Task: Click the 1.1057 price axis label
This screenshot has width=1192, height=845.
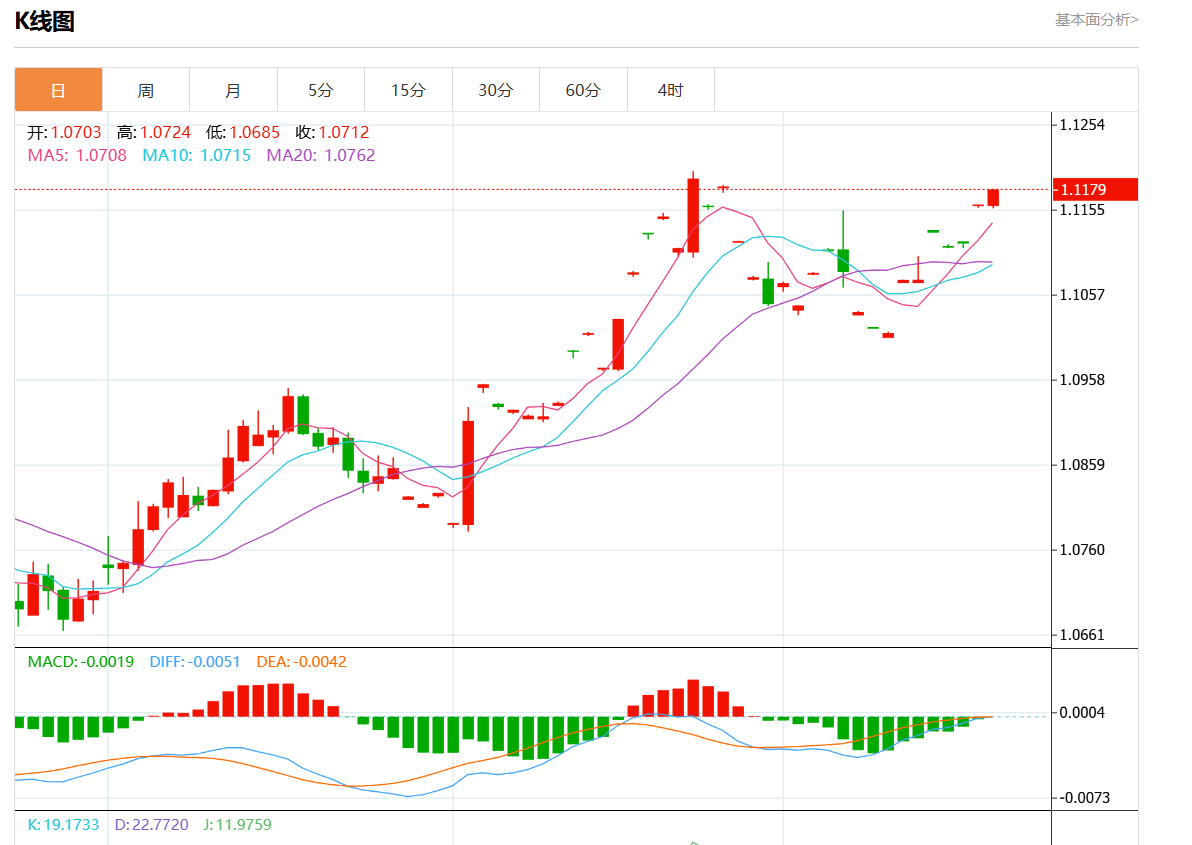Action: [x=1083, y=295]
